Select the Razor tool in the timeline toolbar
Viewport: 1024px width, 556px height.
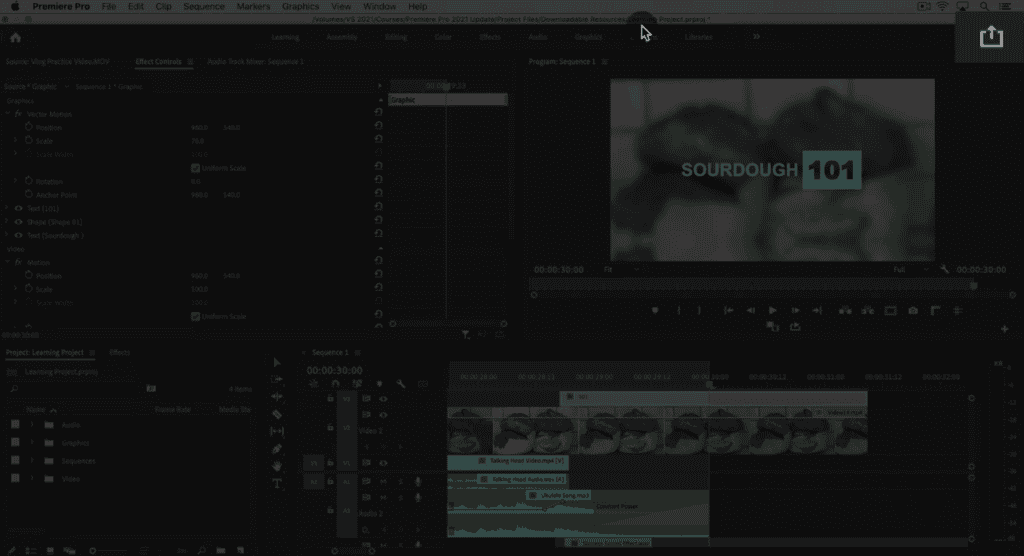277,413
